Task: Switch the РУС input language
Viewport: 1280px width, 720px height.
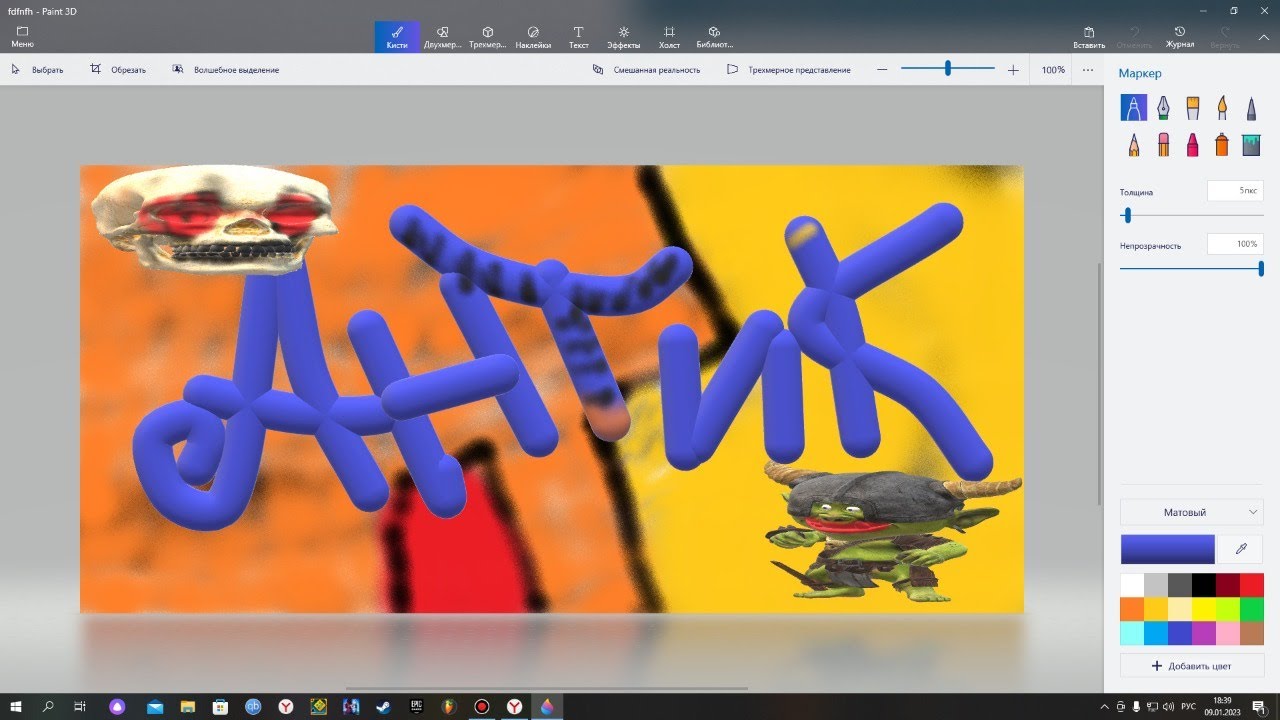Action: coord(1189,707)
